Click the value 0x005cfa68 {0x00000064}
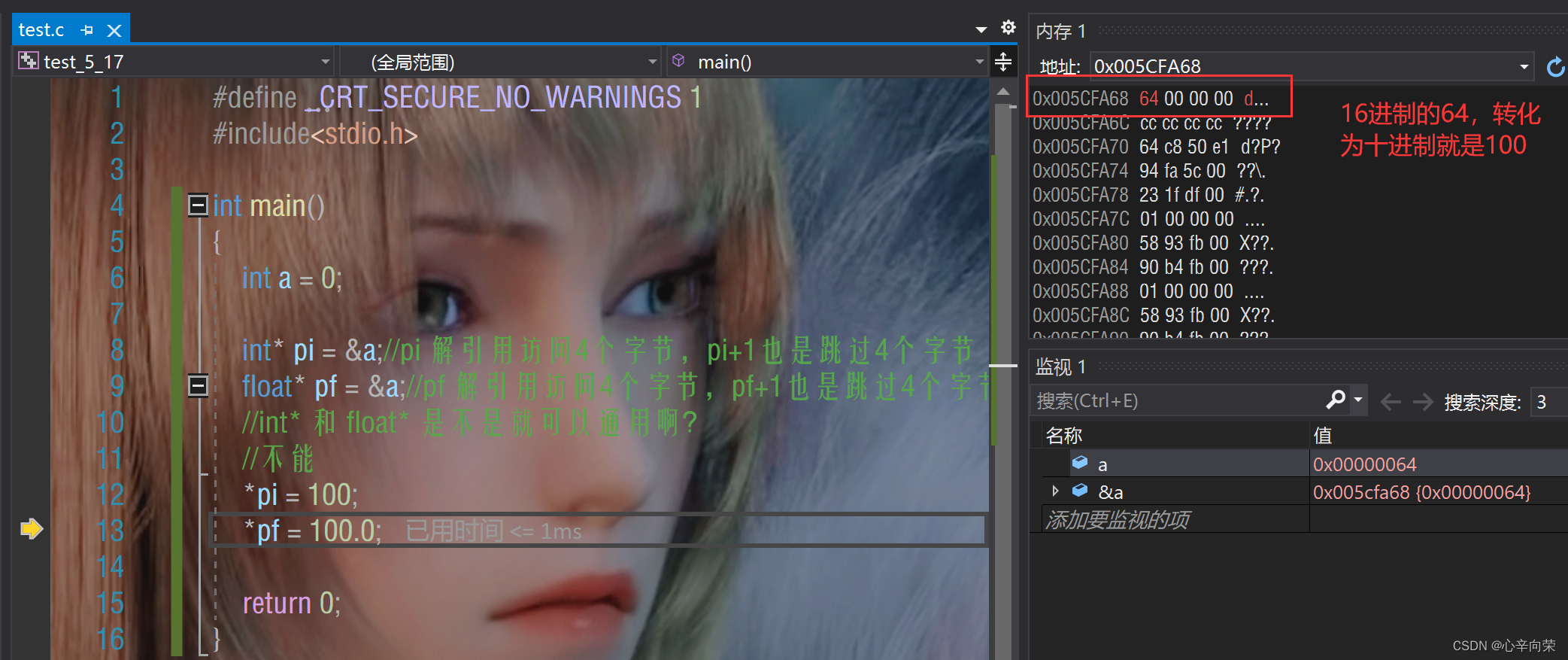The image size is (1568, 660). [x=1421, y=492]
